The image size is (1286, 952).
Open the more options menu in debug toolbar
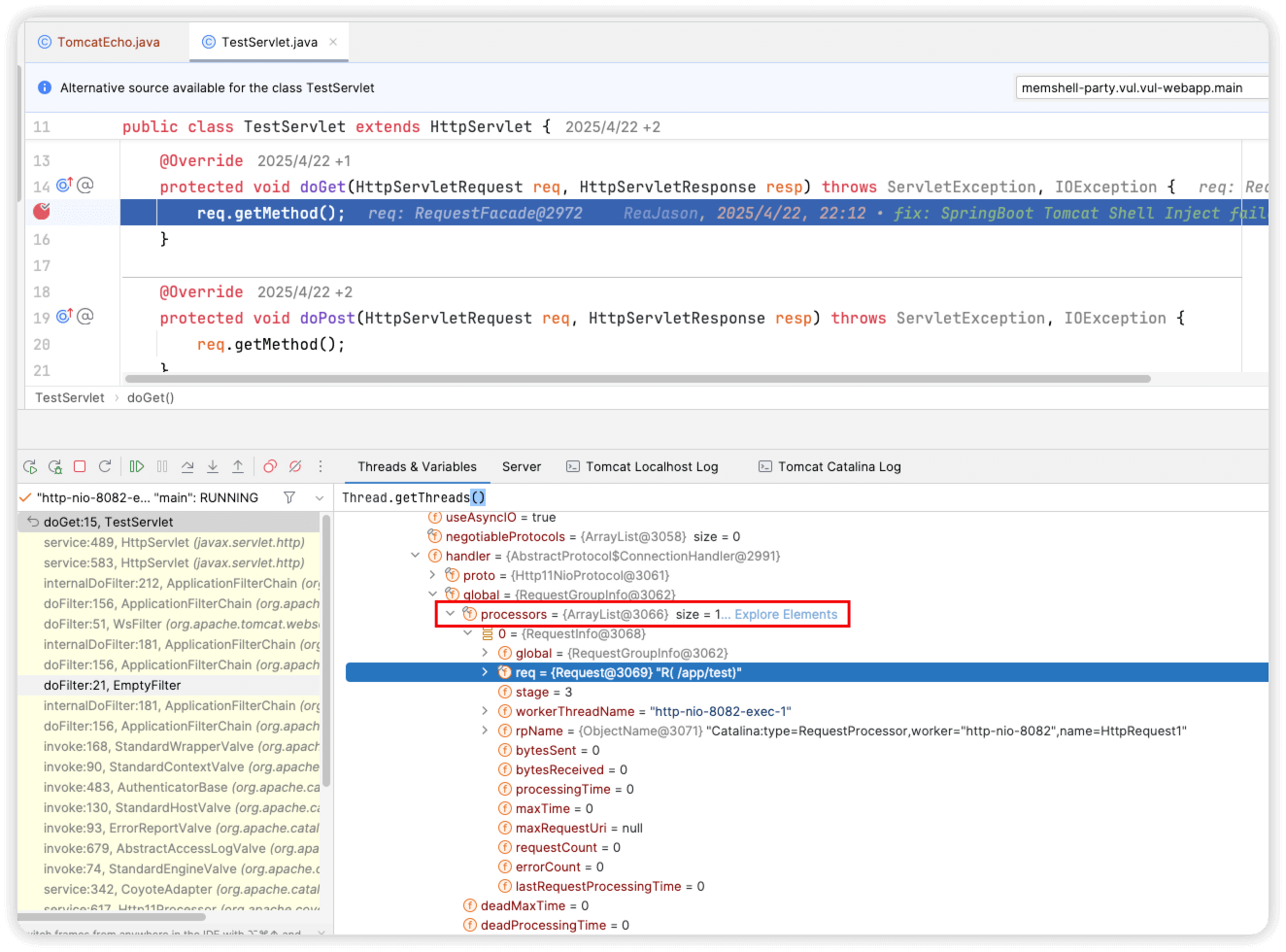tap(321, 466)
